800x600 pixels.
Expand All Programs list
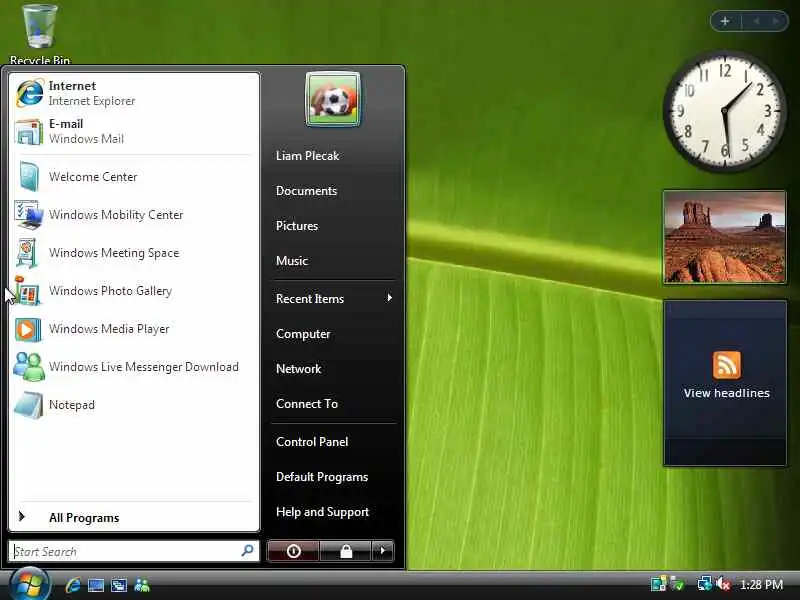(x=134, y=517)
